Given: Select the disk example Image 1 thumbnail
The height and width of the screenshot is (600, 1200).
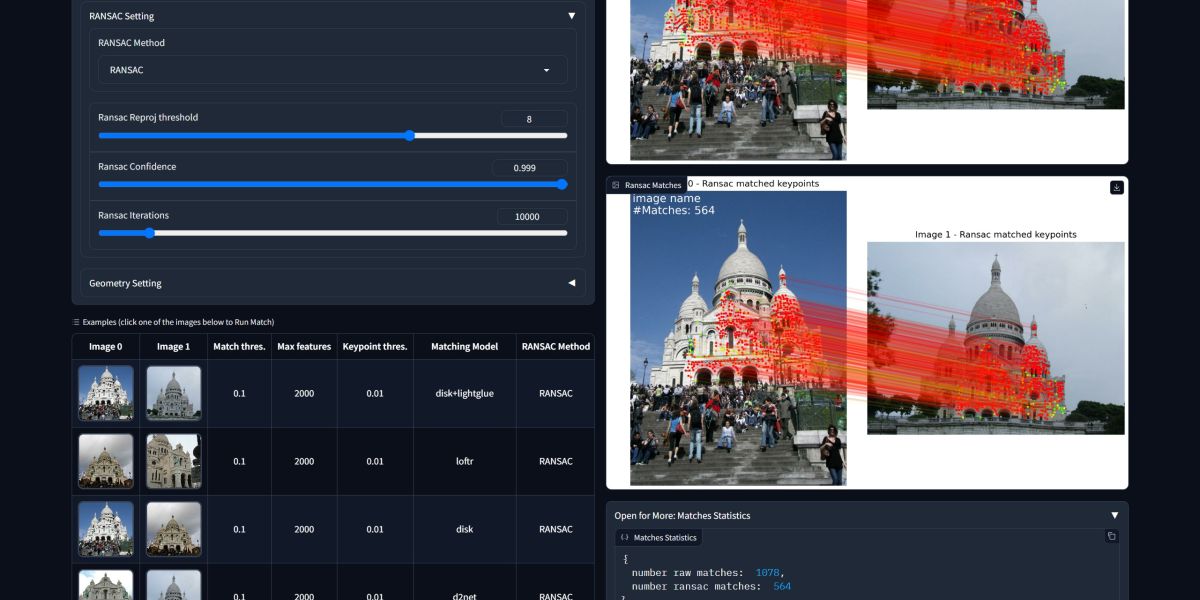Looking at the screenshot, I should 172,528.
